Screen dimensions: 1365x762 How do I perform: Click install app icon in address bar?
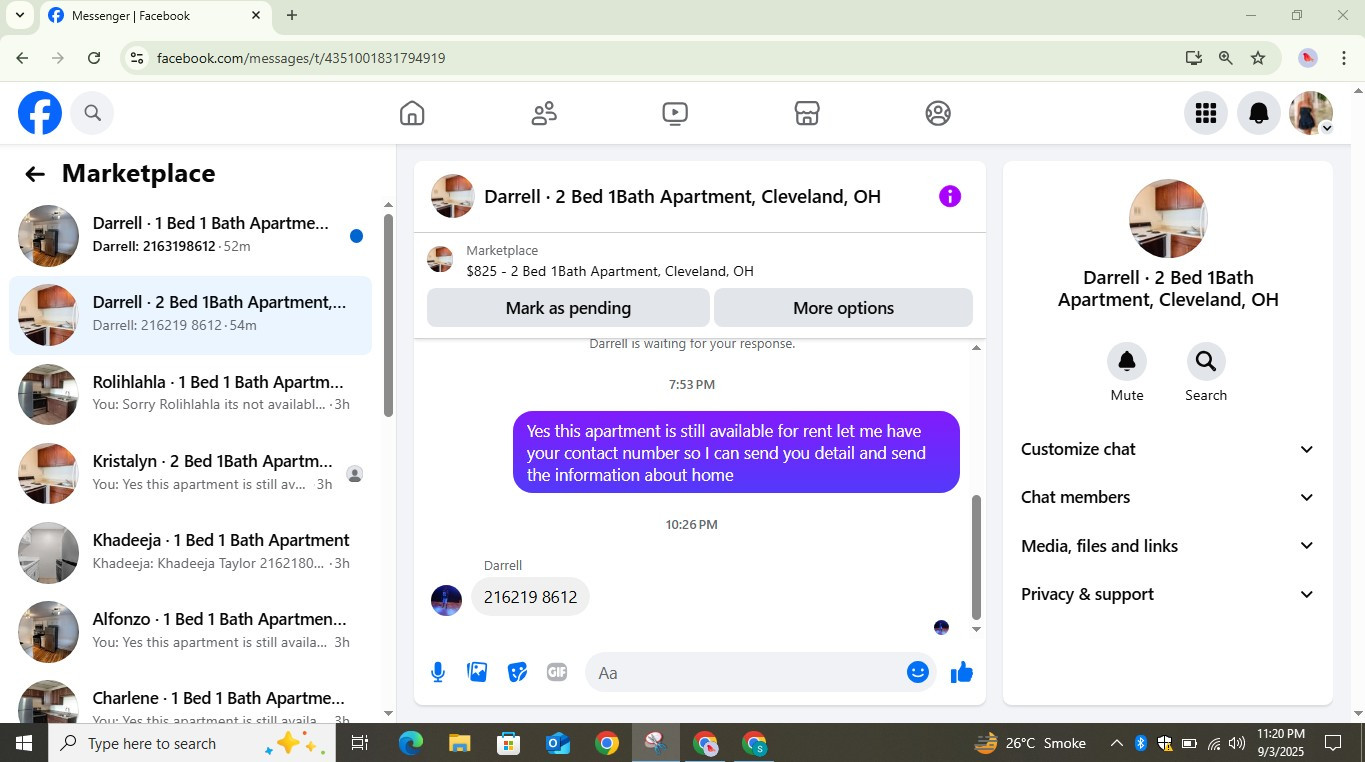click(1193, 58)
